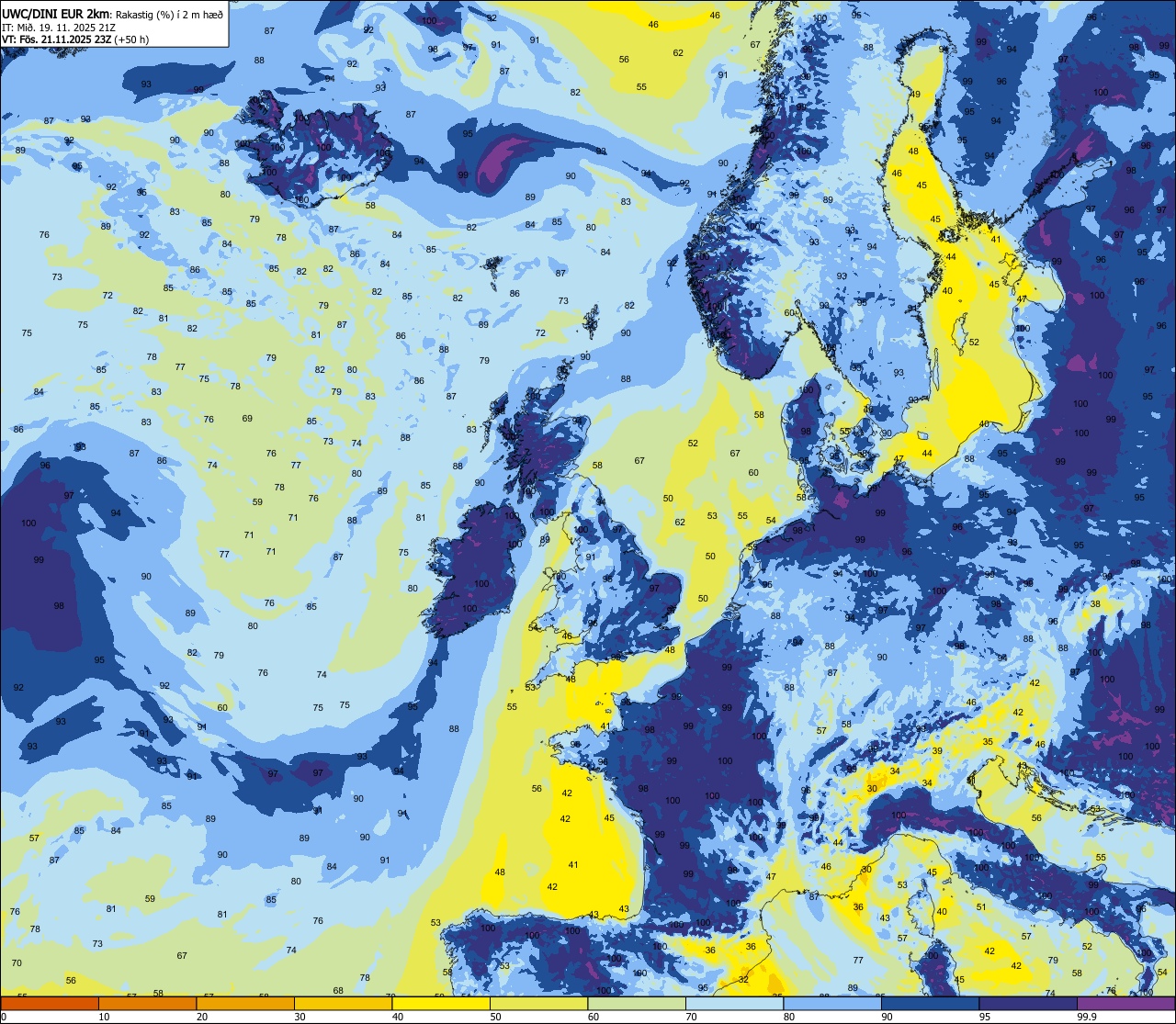Click the legend tick label "10"
Screen dimensions: 1176x1024
(104, 1017)
